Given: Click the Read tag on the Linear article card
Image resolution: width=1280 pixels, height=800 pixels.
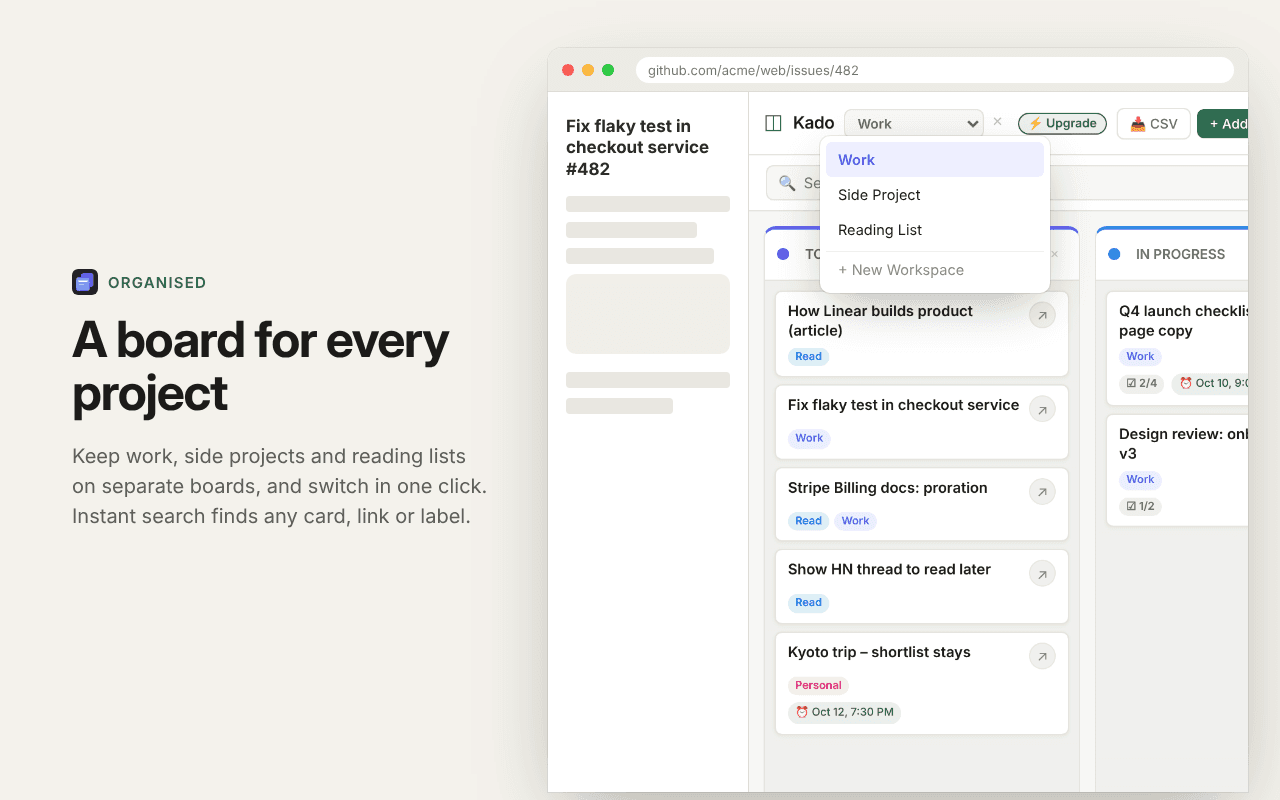Looking at the screenshot, I should click(x=809, y=356).
